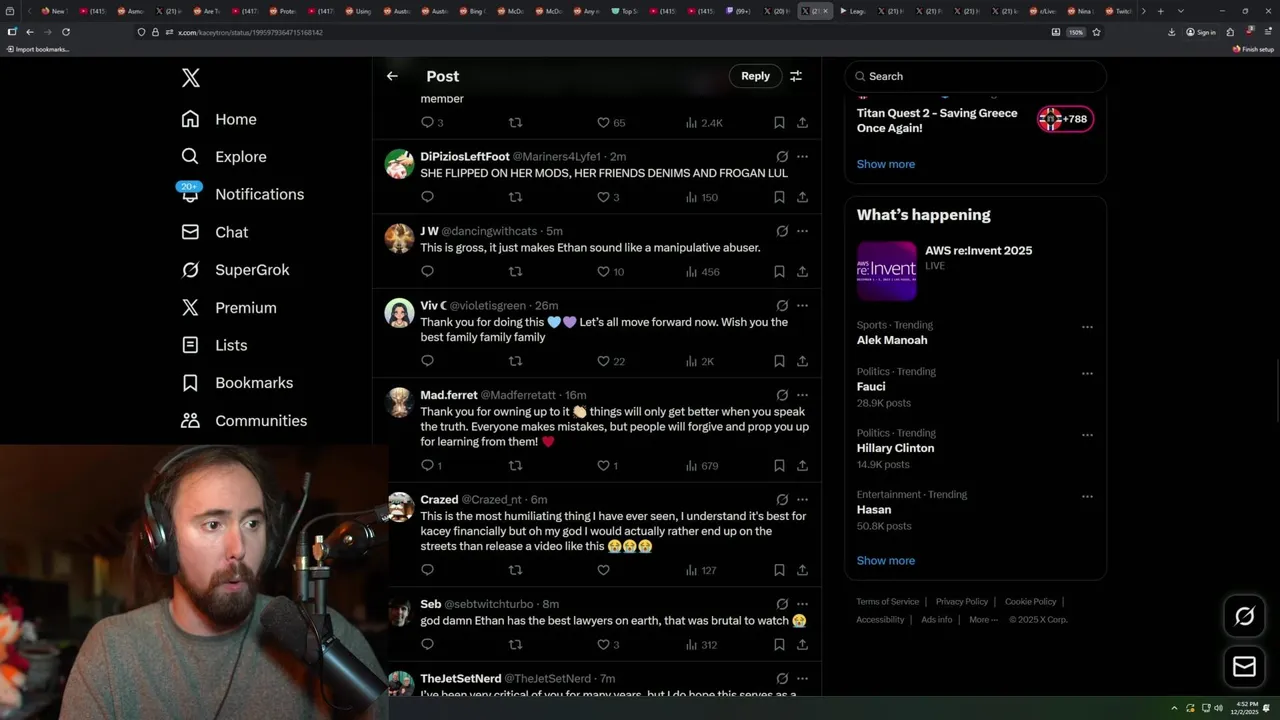Open floating Grok button
1280x720 pixels.
click(x=1244, y=616)
